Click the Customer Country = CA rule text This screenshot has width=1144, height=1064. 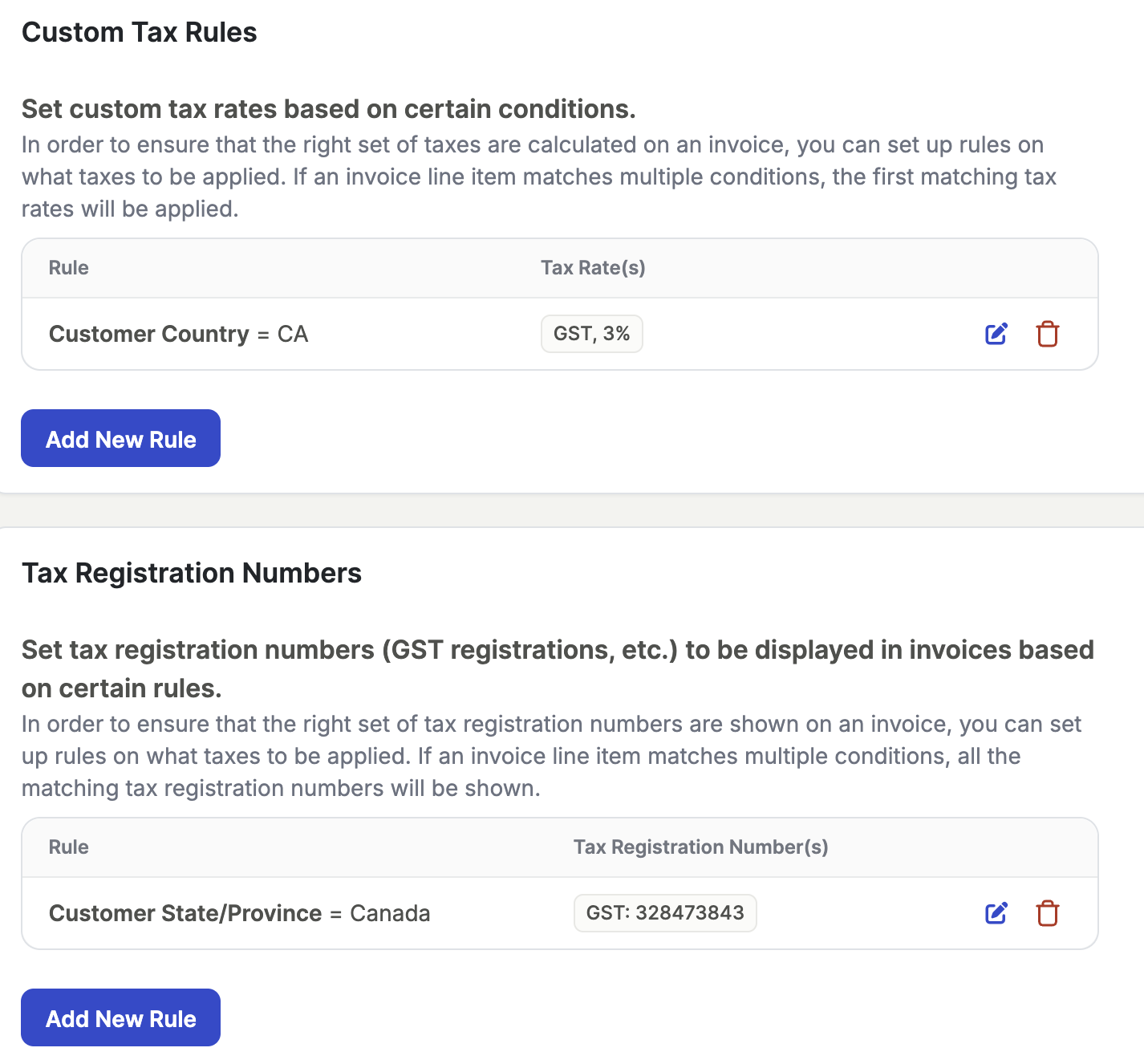(178, 334)
